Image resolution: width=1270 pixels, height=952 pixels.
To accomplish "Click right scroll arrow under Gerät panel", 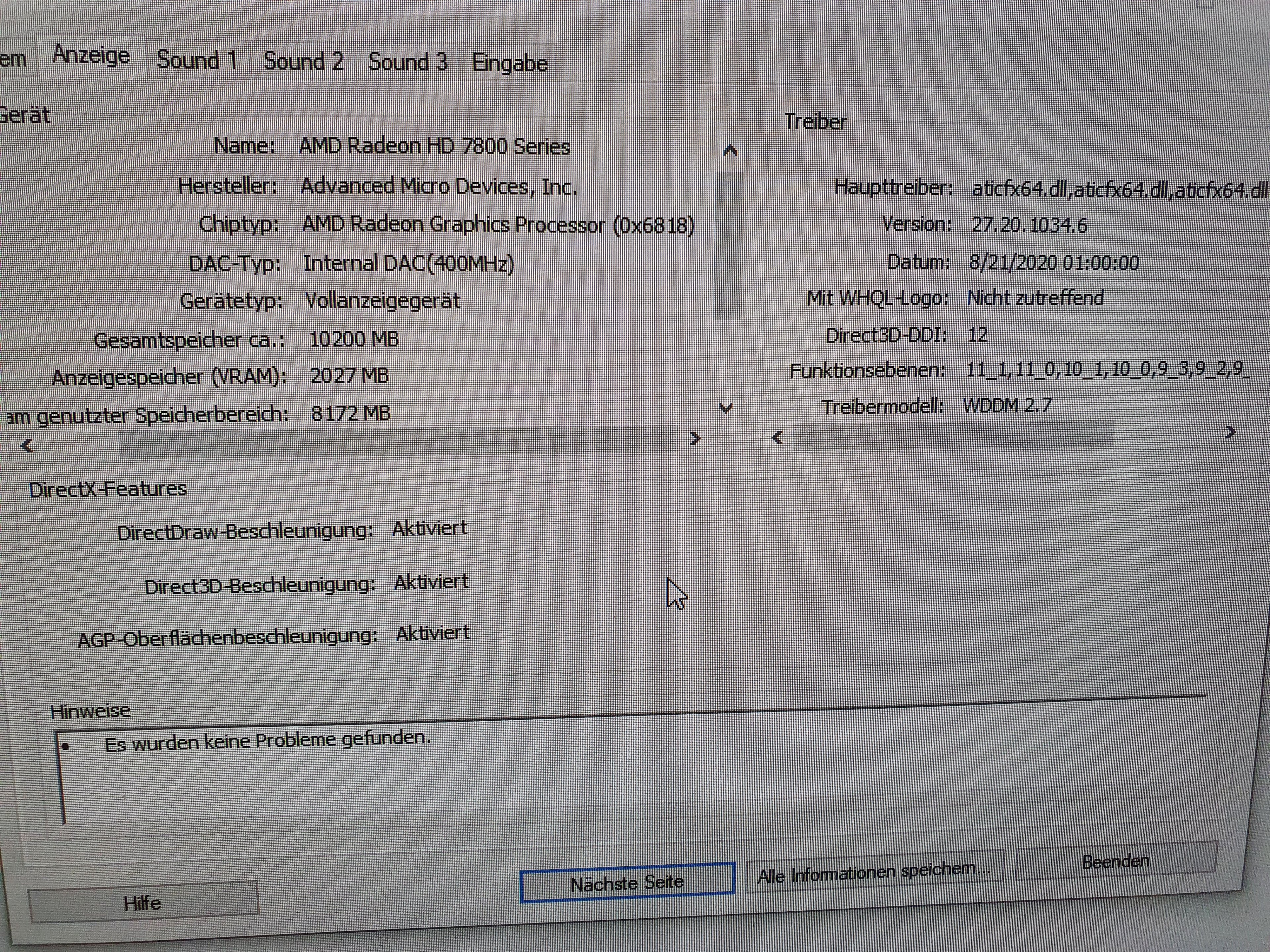I will pos(695,439).
